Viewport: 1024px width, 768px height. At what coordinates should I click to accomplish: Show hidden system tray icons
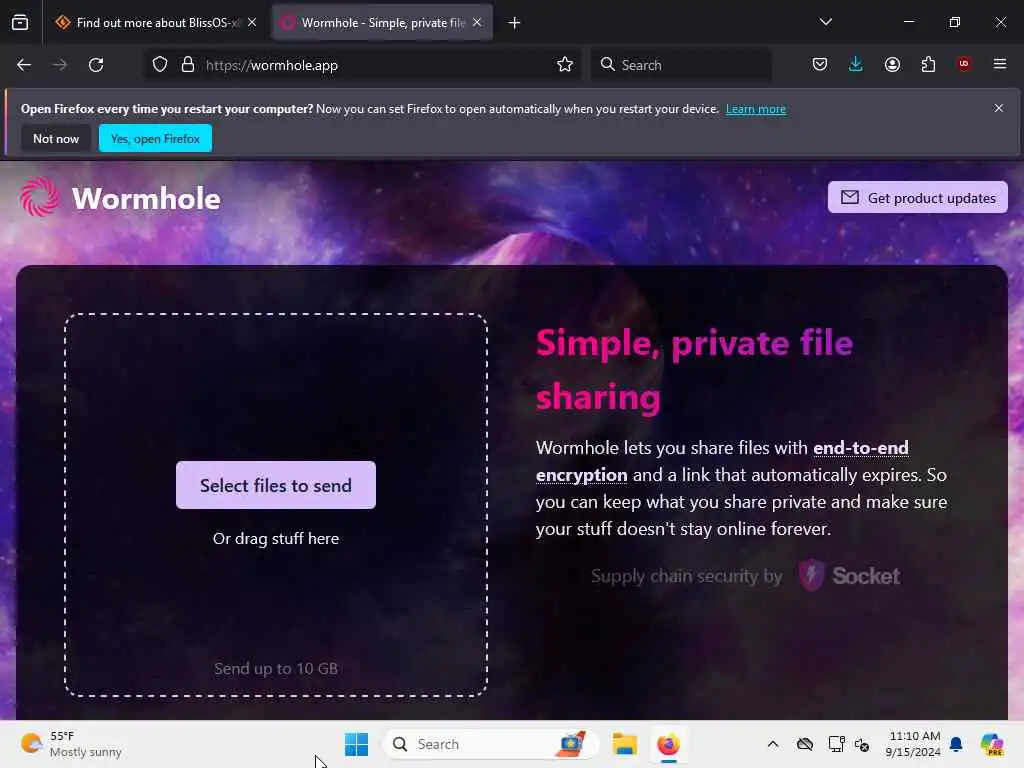pyautogui.click(x=773, y=744)
